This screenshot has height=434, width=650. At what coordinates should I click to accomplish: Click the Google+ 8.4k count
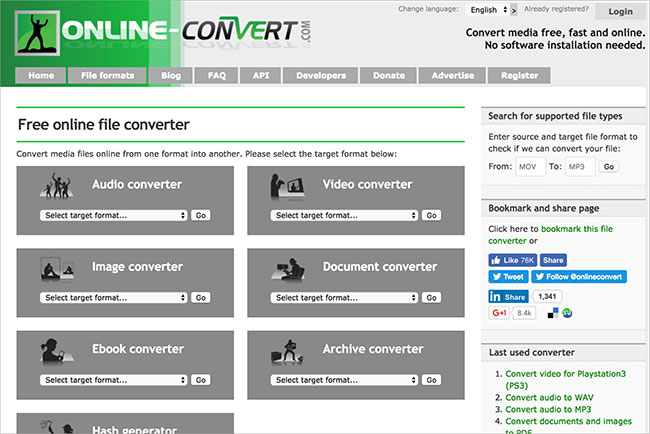point(524,313)
